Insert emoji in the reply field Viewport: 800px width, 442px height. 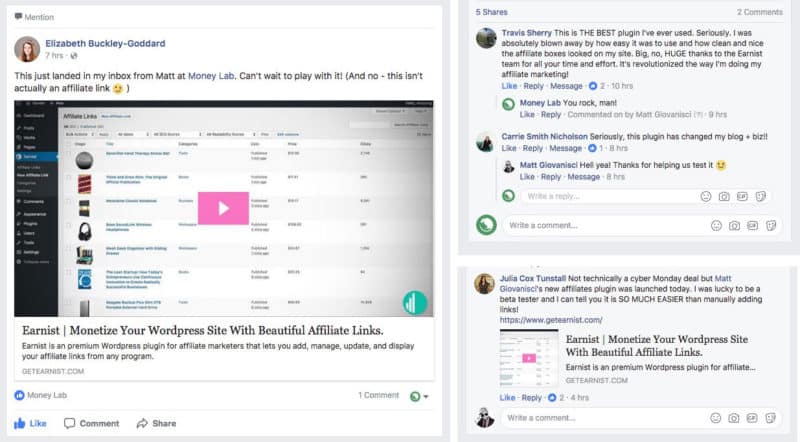point(706,197)
